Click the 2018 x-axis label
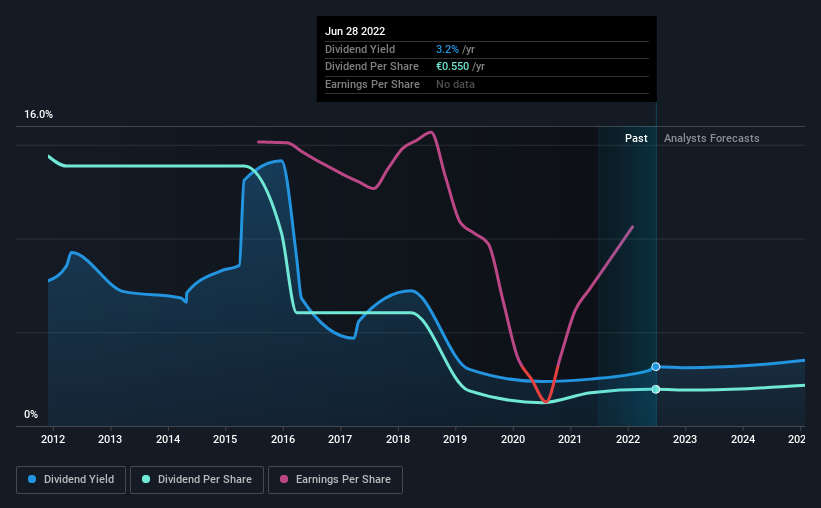This screenshot has width=821, height=508. tap(398, 439)
